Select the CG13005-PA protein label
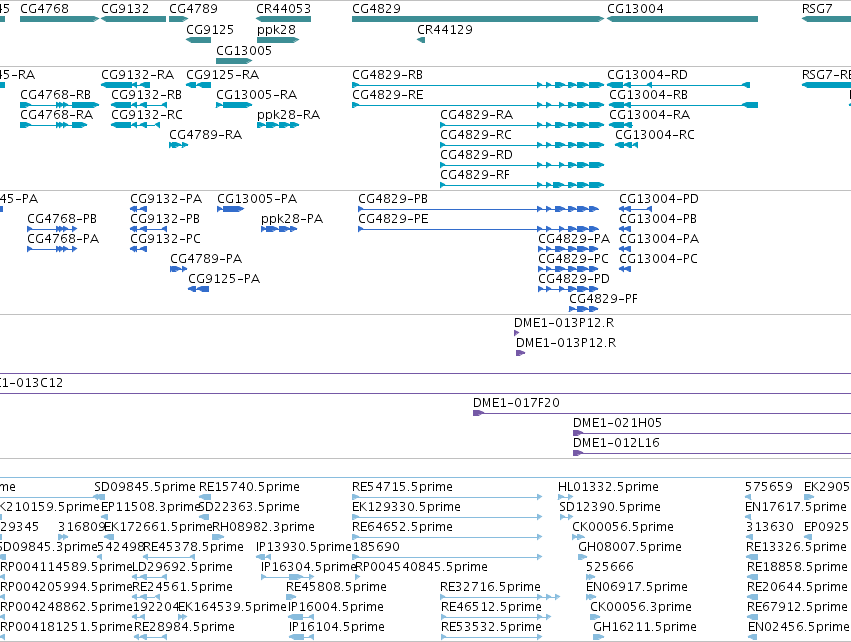Viewport: 851px width, 642px height. pyautogui.click(x=257, y=199)
